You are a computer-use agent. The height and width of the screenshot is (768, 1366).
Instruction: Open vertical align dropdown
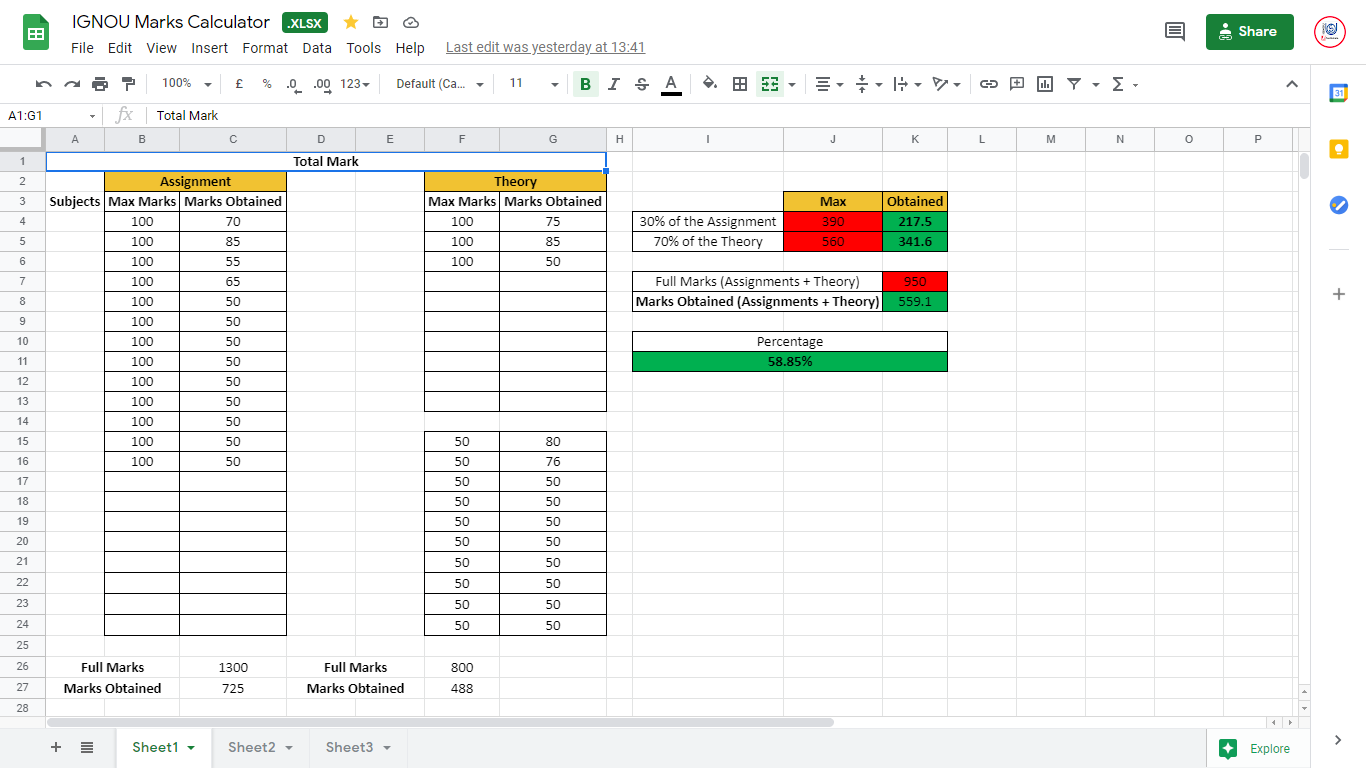pos(869,84)
